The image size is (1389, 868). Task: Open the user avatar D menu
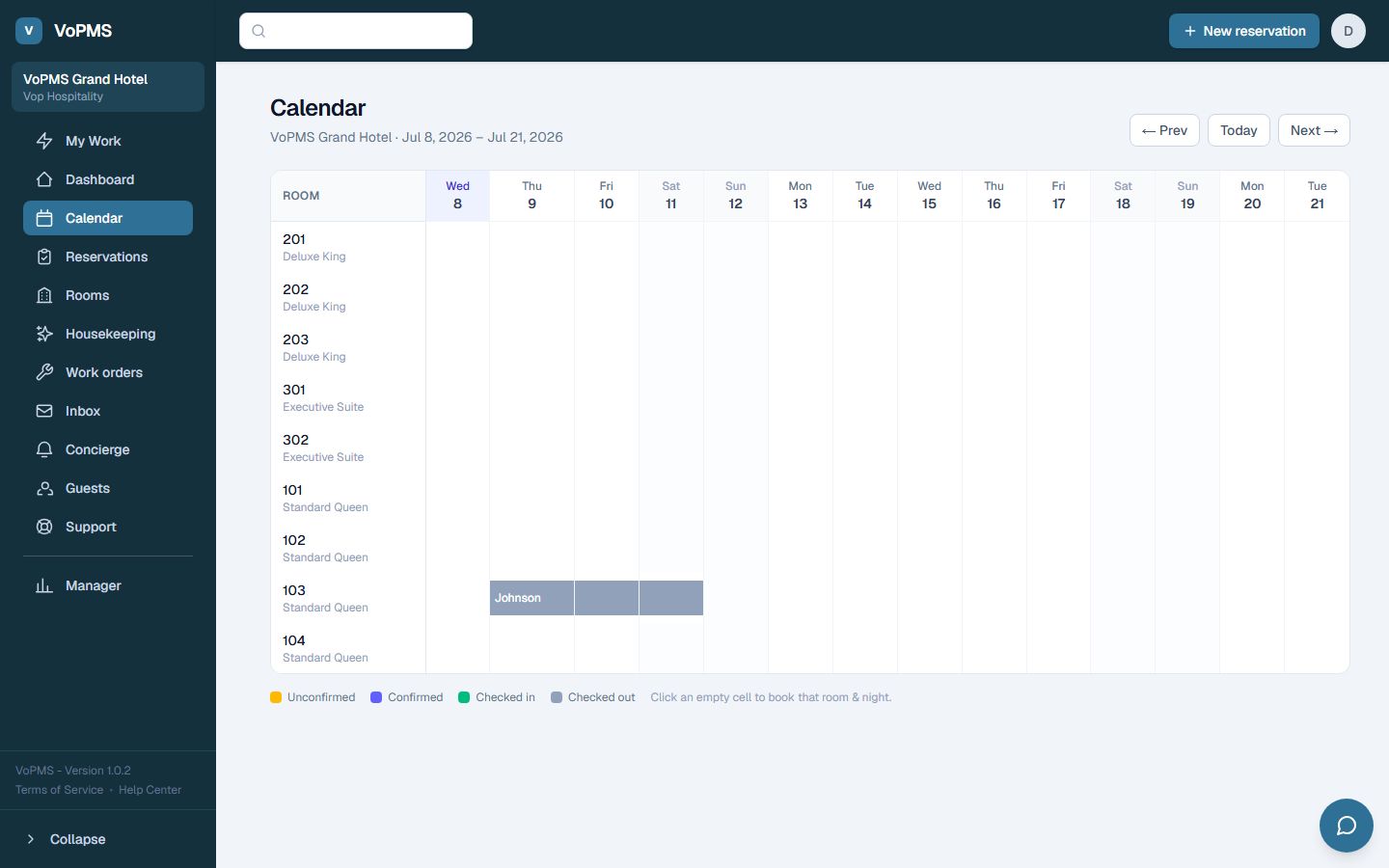point(1348,31)
